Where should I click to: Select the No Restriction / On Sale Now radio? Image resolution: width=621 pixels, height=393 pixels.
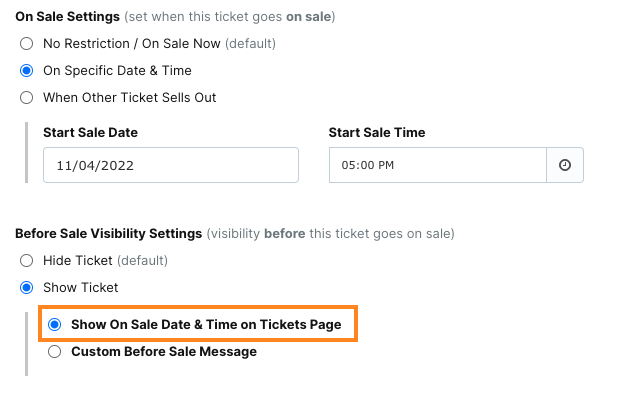[x=27, y=44]
